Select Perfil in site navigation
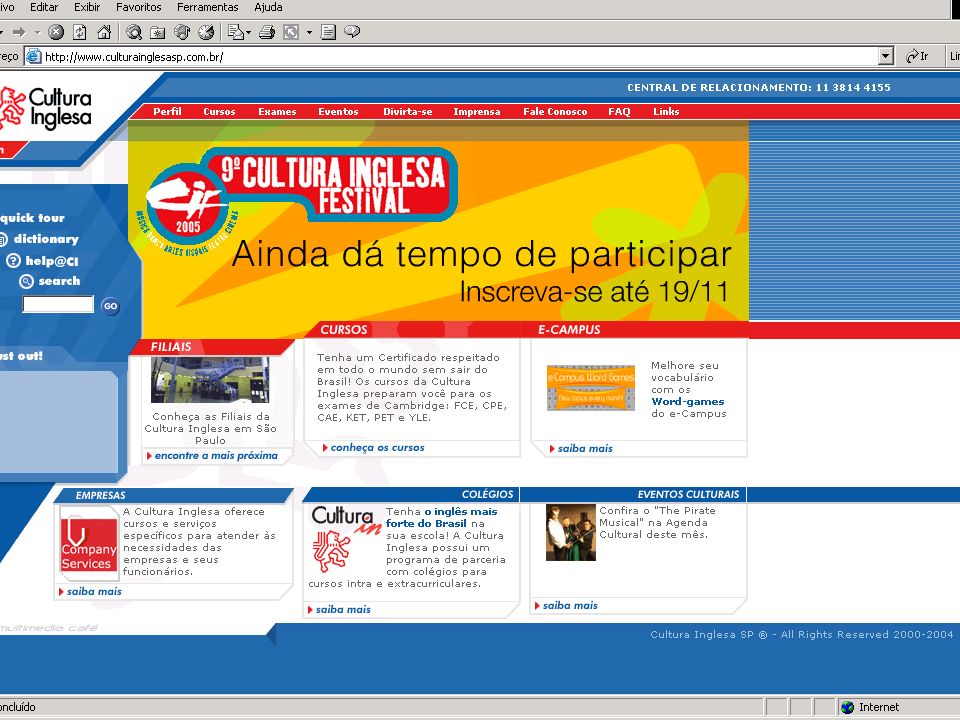The height and width of the screenshot is (720, 960). [167, 111]
